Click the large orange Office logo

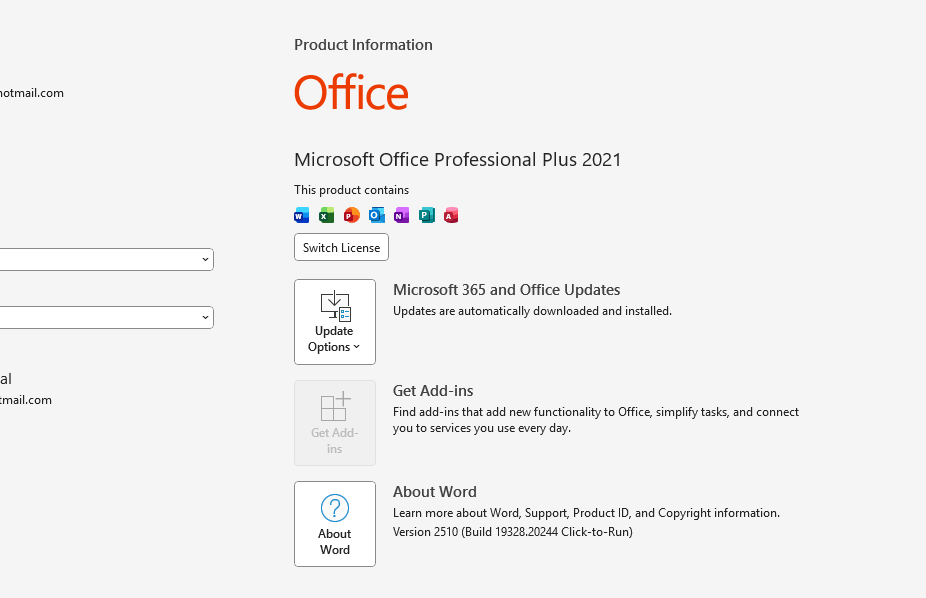pyautogui.click(x=351, y=93)
